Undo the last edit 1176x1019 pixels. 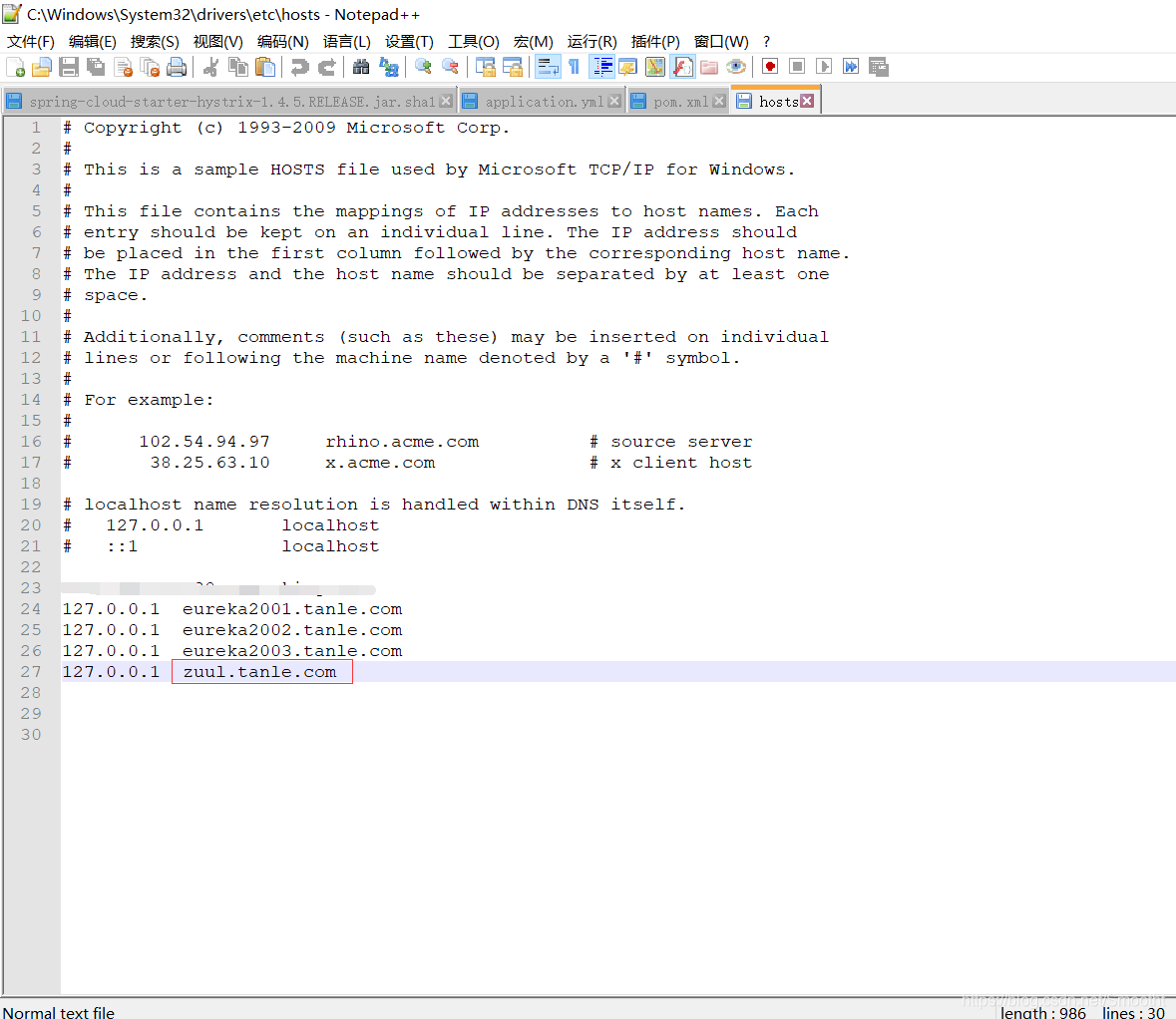click(x=299, y=68)
